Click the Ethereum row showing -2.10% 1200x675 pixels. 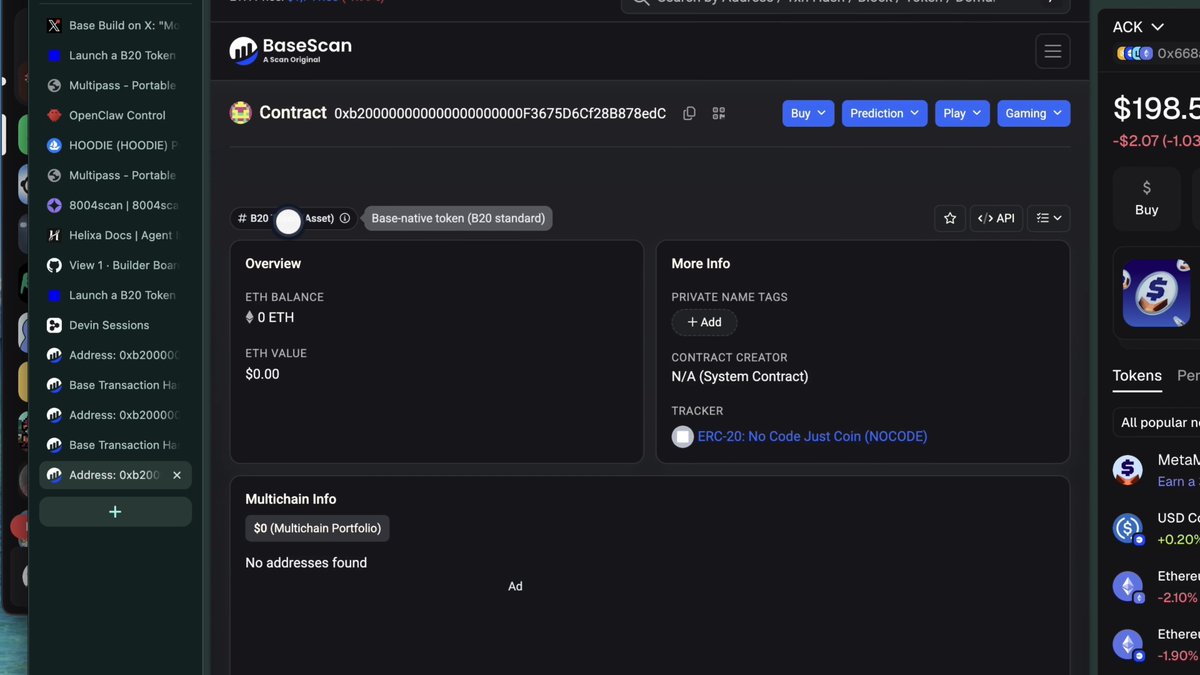tap(1156, 586)
